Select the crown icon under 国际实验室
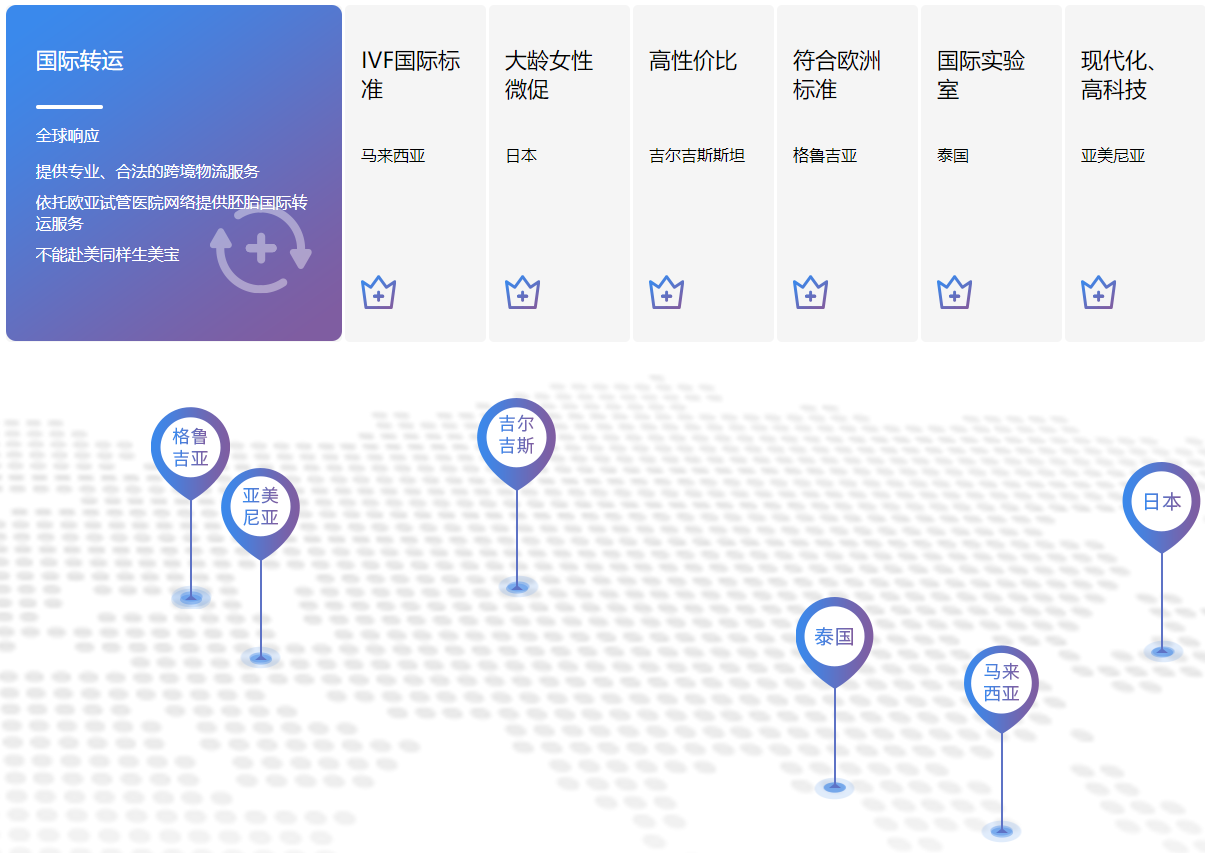This screenshot has height=853, width=1205. (x=953, y=292)
